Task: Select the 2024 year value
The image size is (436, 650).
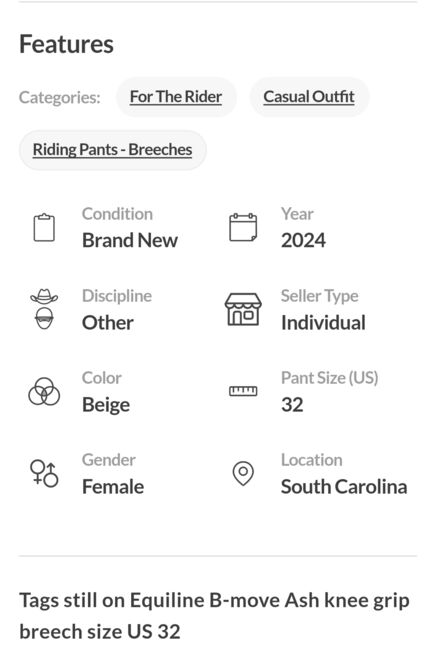Action: (303, 240)
